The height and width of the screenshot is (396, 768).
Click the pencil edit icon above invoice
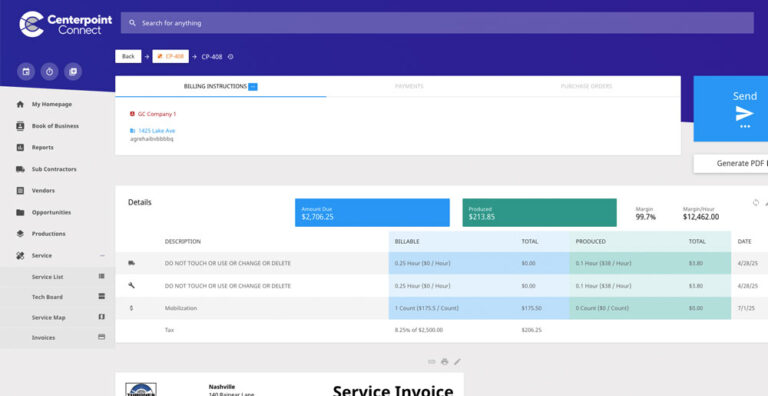[457, 362]
